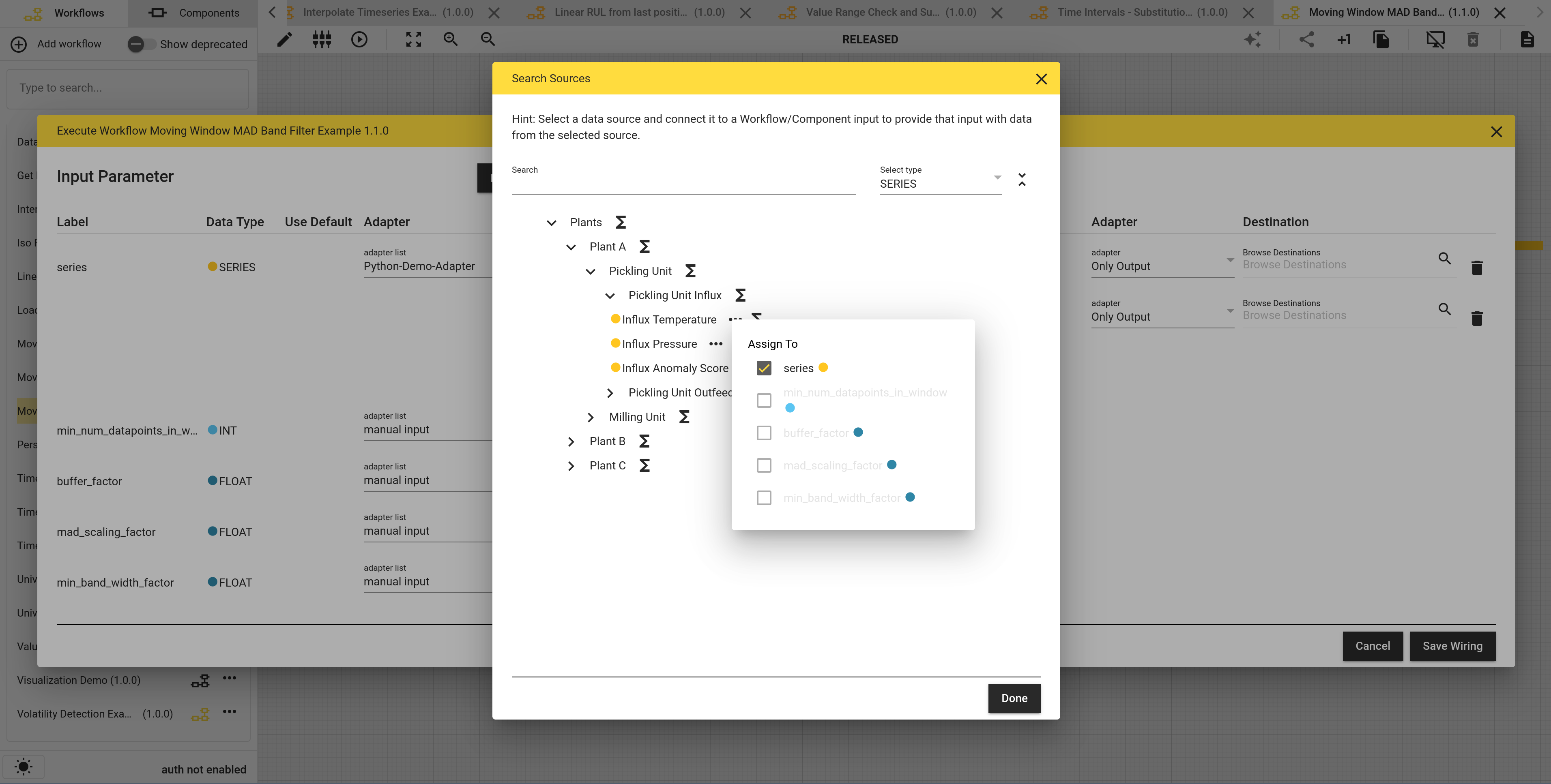Click the collapse-all tree icon beside Select type
This screenshot has height=784, width=1551.
point(1022,179)
